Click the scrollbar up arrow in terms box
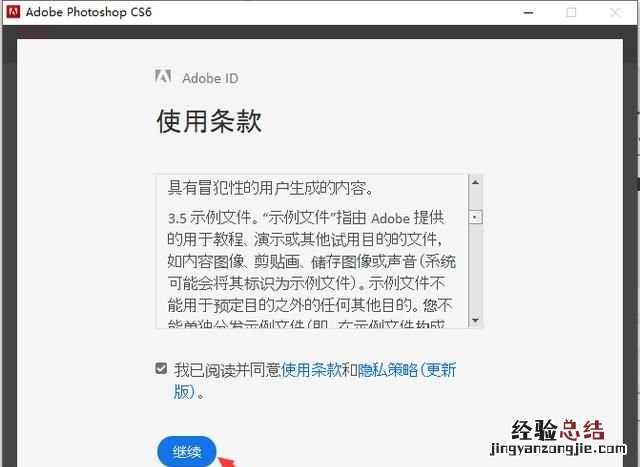Viewport: 640px width, 467px height. pos(475,182)
